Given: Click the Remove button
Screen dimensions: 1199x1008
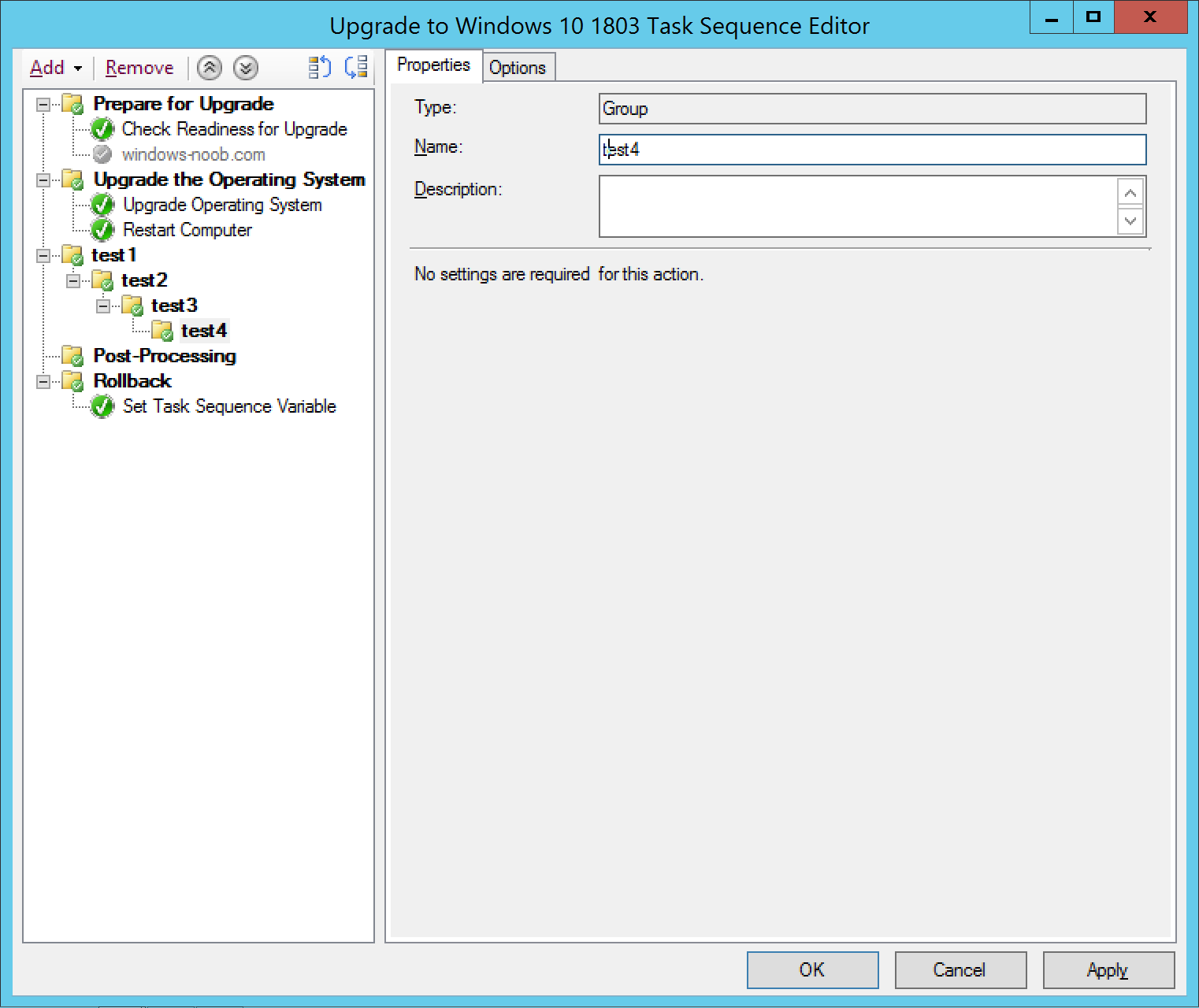Looking at the screenshot, I should 139,68.
